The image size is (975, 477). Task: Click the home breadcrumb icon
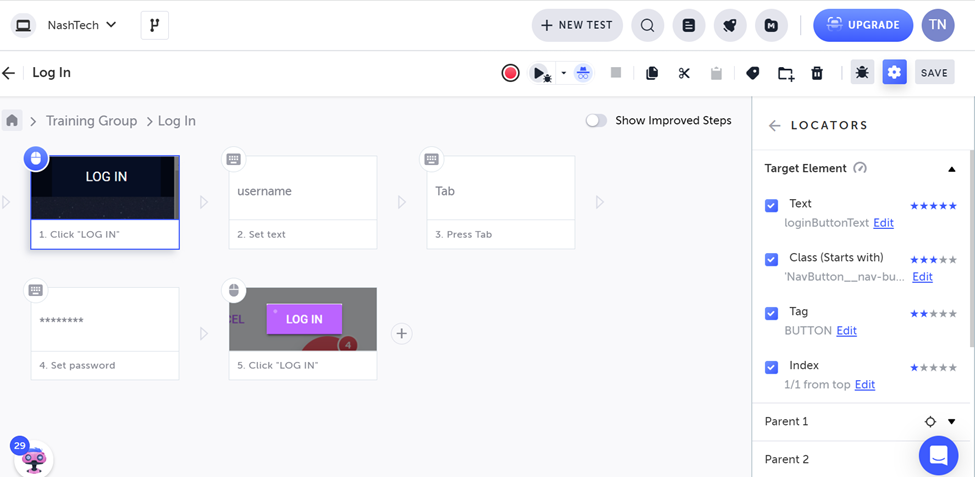click(12, 120)
